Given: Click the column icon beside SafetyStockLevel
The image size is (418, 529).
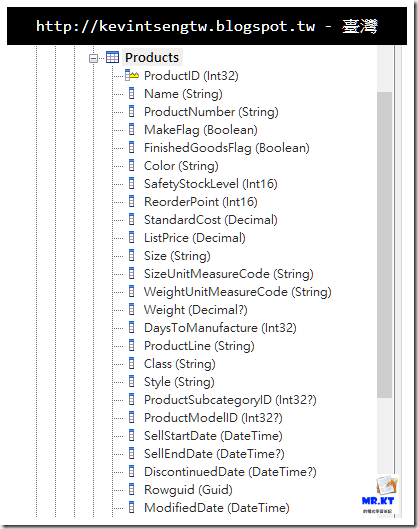Looking at the screenshot, I should coord(132,184).
